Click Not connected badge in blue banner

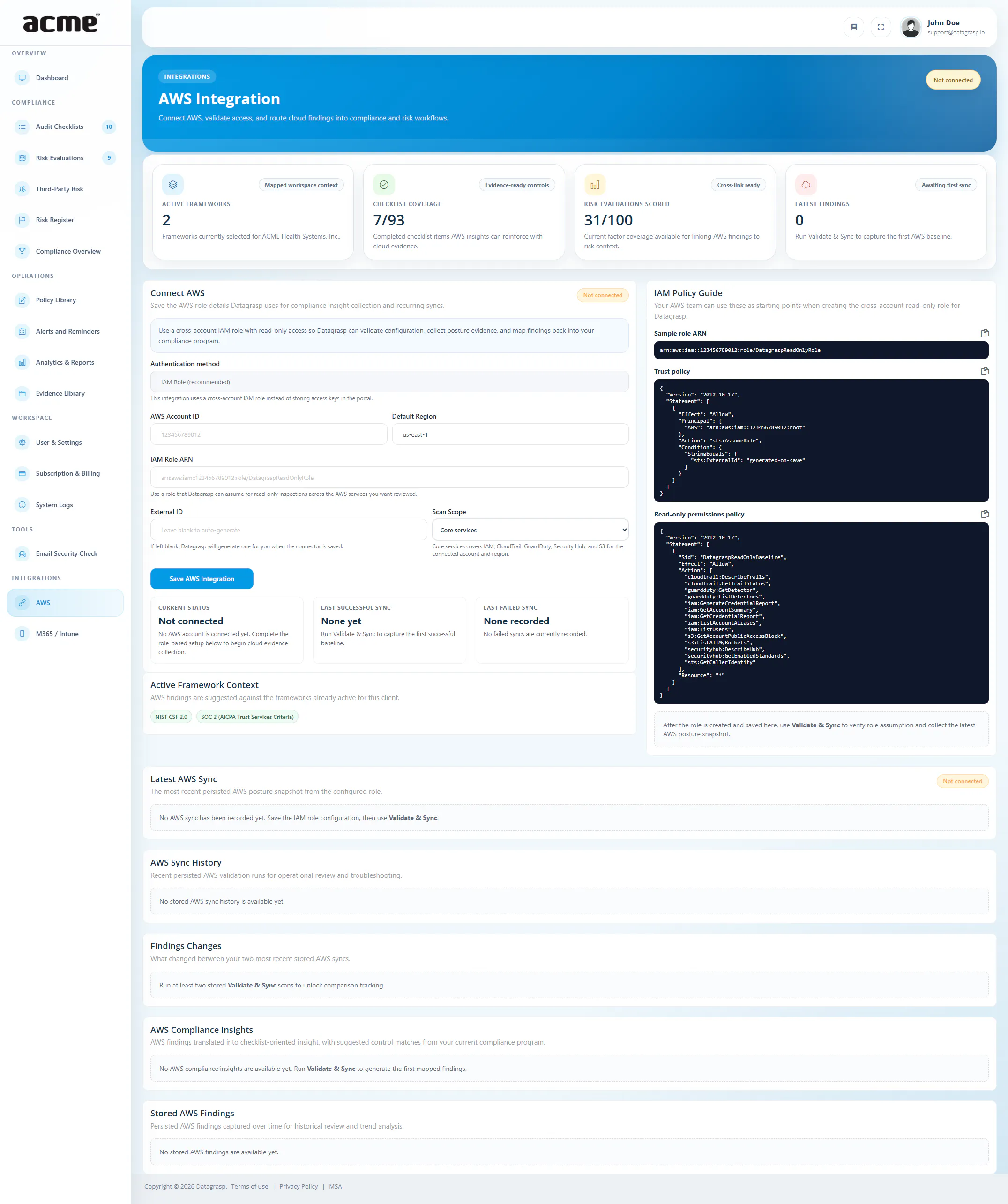(x=953, y=80)
